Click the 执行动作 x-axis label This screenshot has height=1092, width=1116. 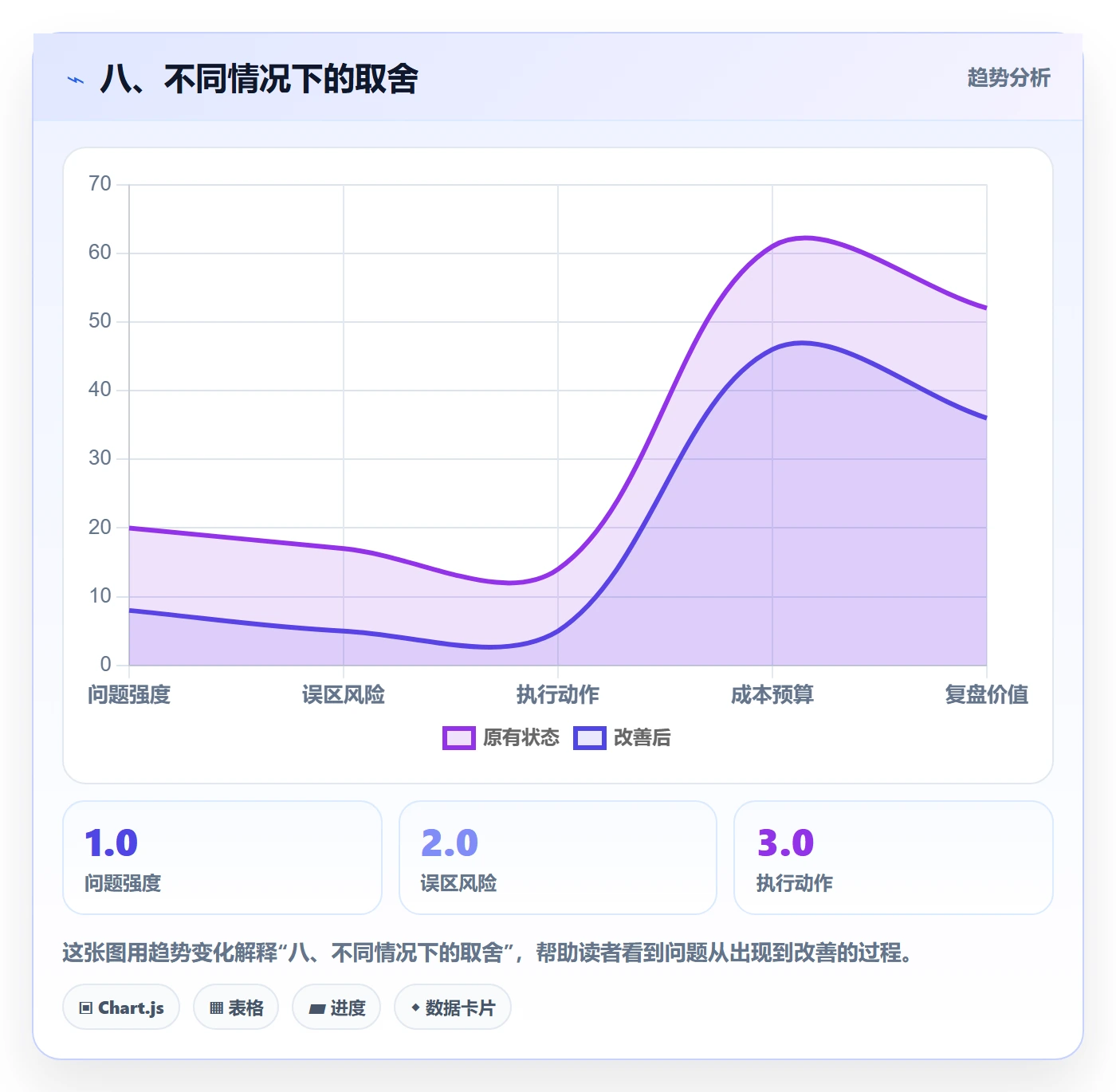point(558,695)
